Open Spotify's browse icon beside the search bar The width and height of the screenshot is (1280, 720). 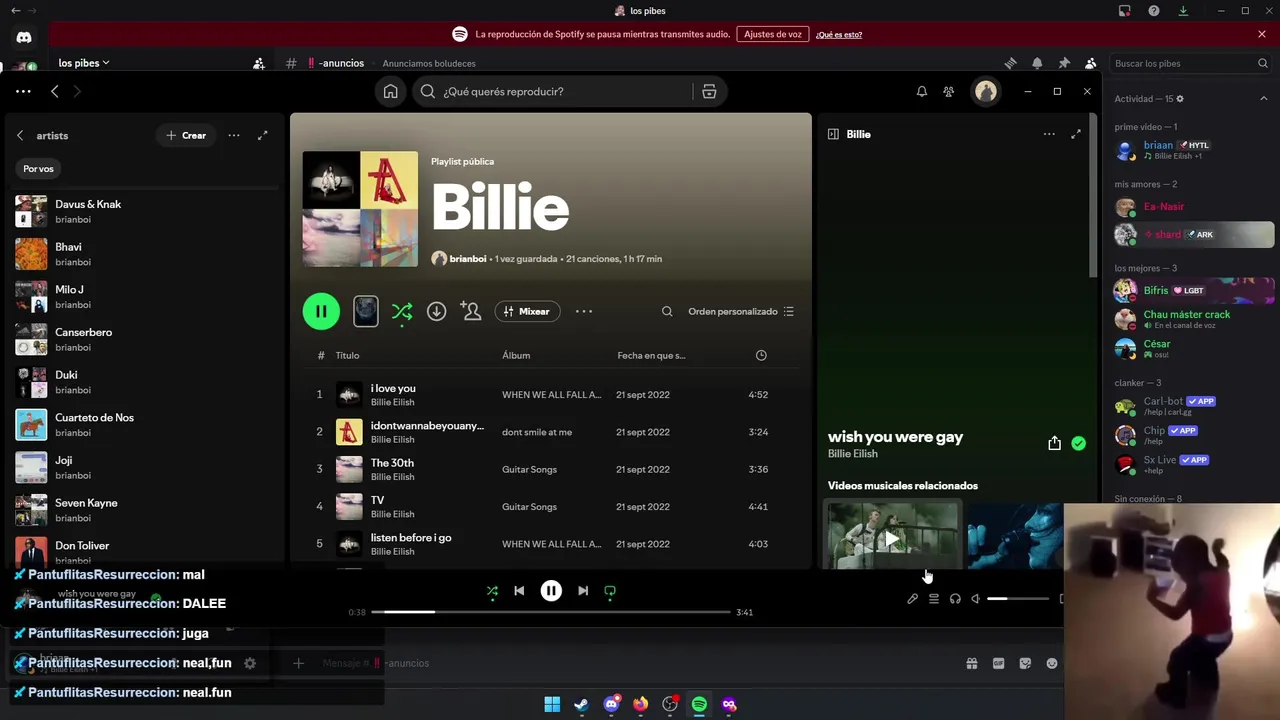pyautogui.click(x=709, y=91)
